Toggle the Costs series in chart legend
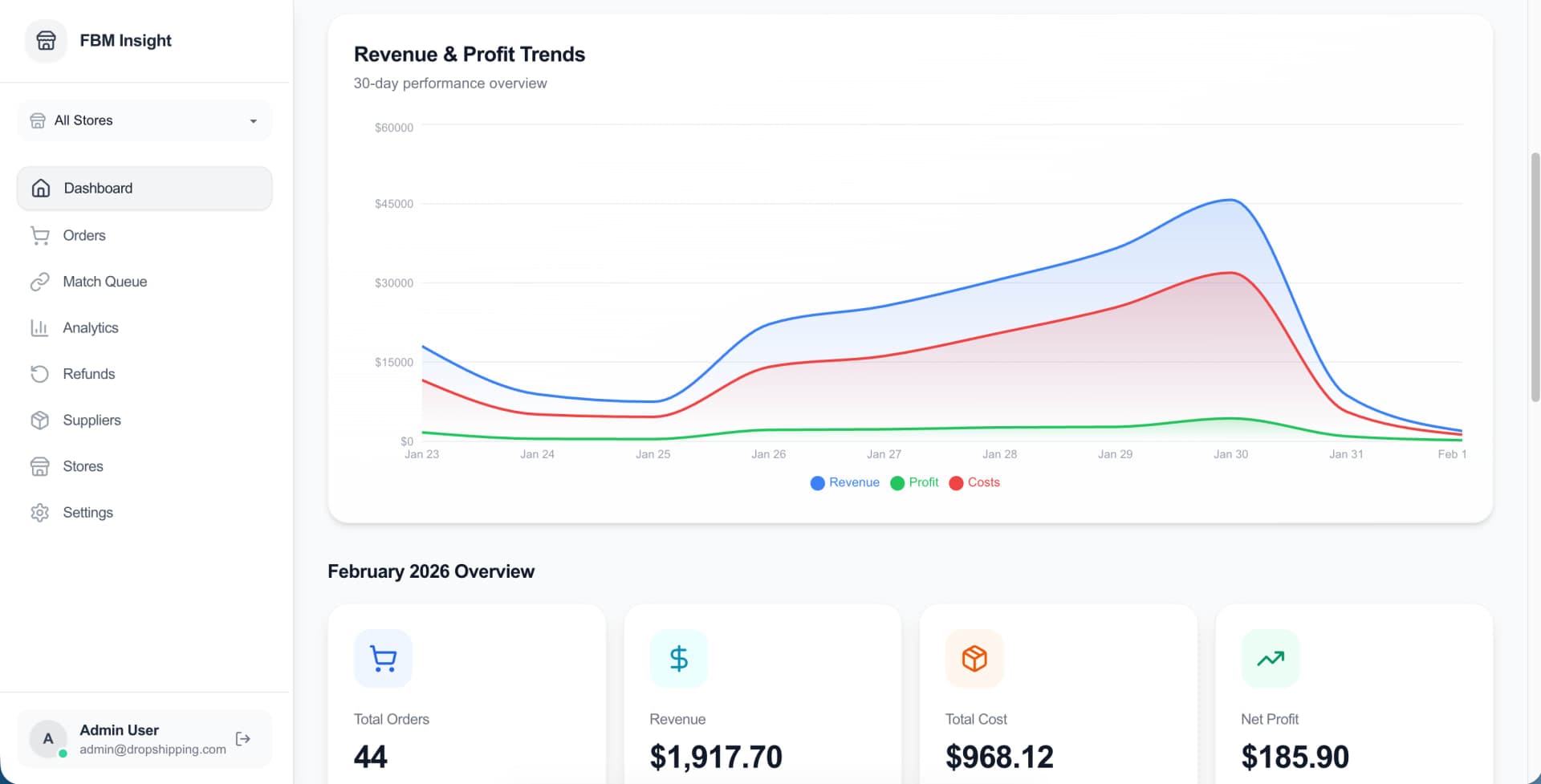 pyautogui.click(x=974, y=482)
